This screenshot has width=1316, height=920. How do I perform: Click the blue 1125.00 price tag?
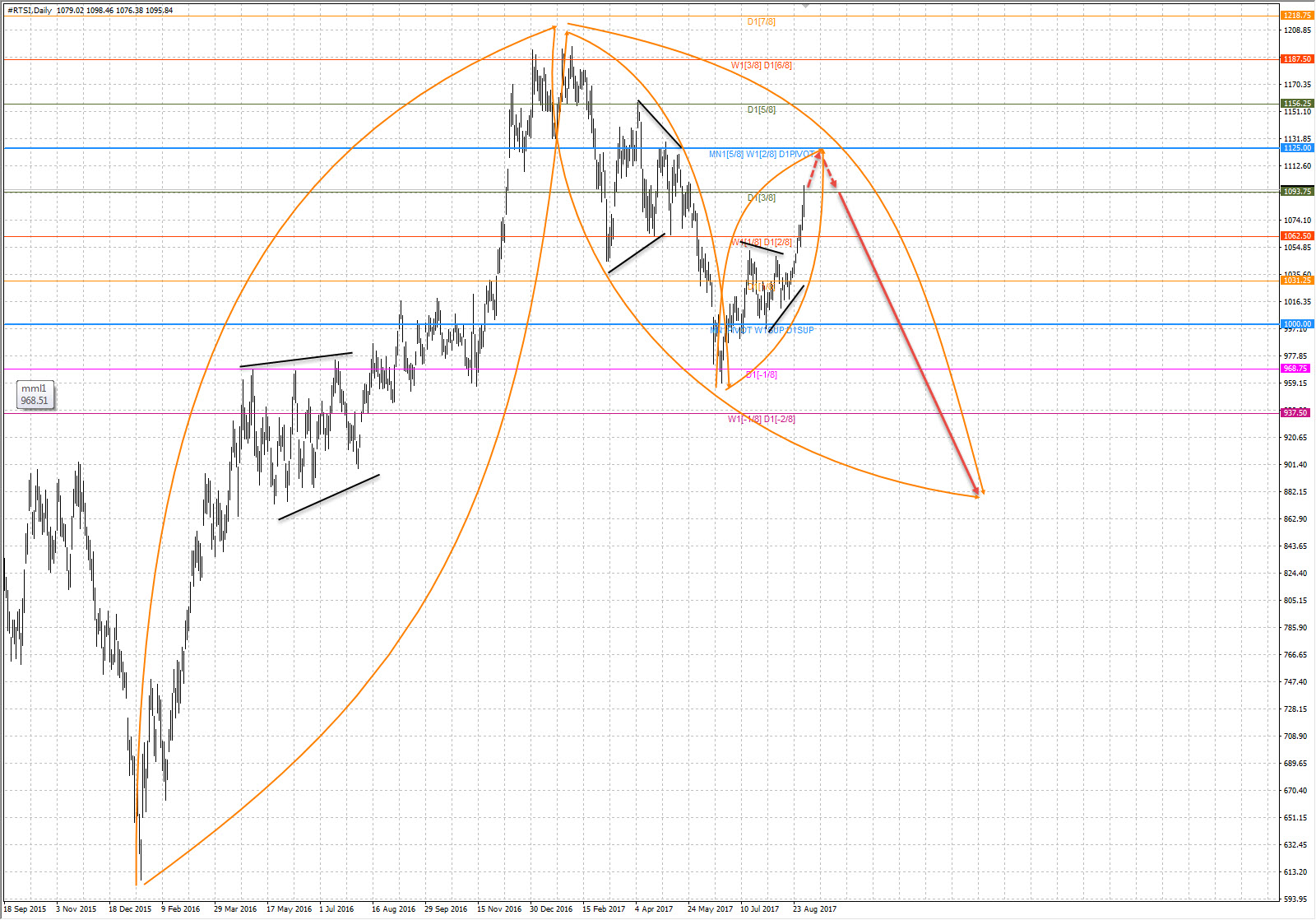click(x=1297, y=148)
